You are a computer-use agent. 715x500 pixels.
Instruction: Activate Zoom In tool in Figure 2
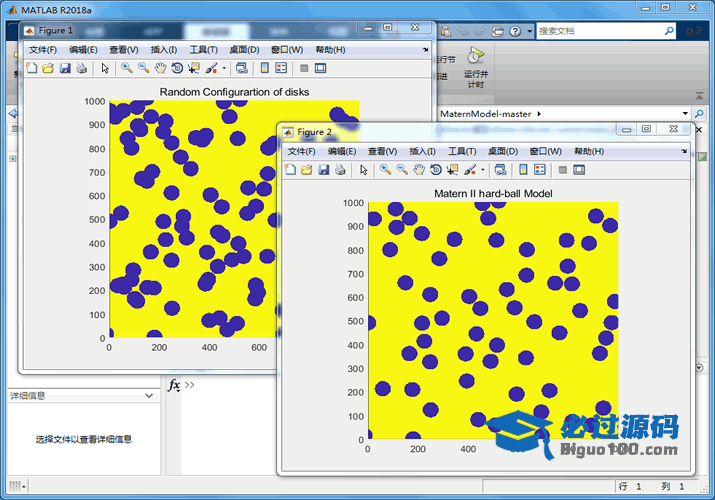(x=385, y=170)
